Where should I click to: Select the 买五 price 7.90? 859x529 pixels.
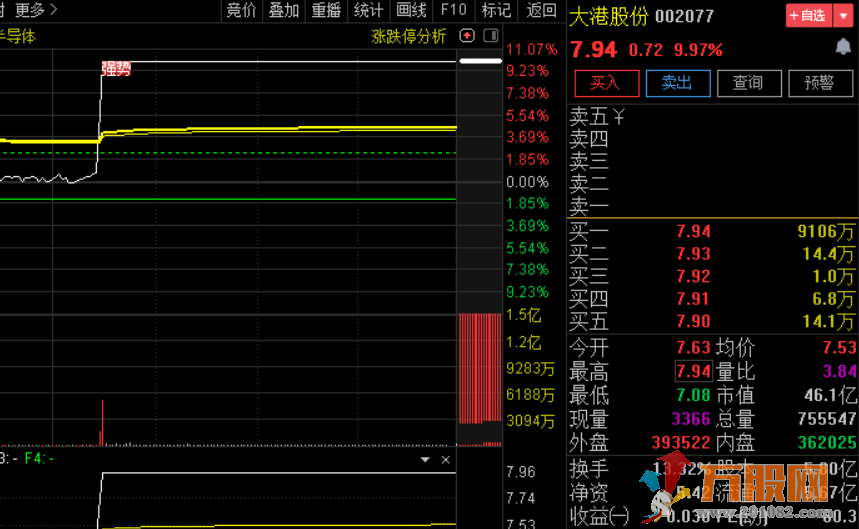[693, 321]
